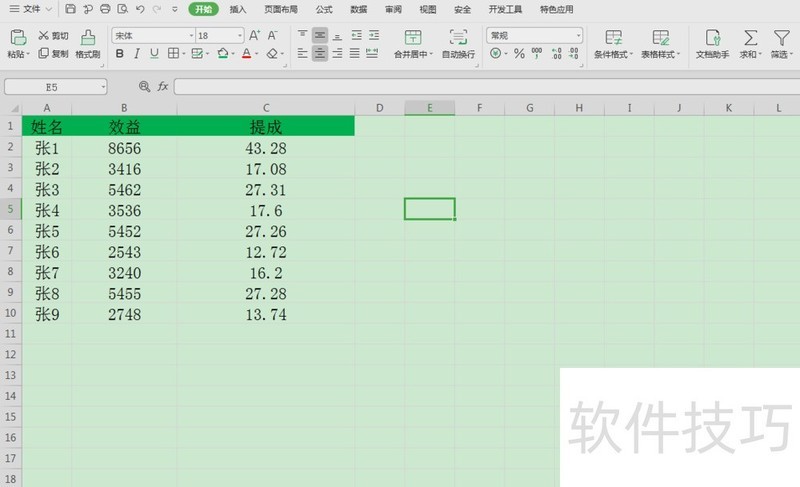The height and width of the screenshot is (487, 800).
Task: Toggle align text right
Action: point(337,53)
